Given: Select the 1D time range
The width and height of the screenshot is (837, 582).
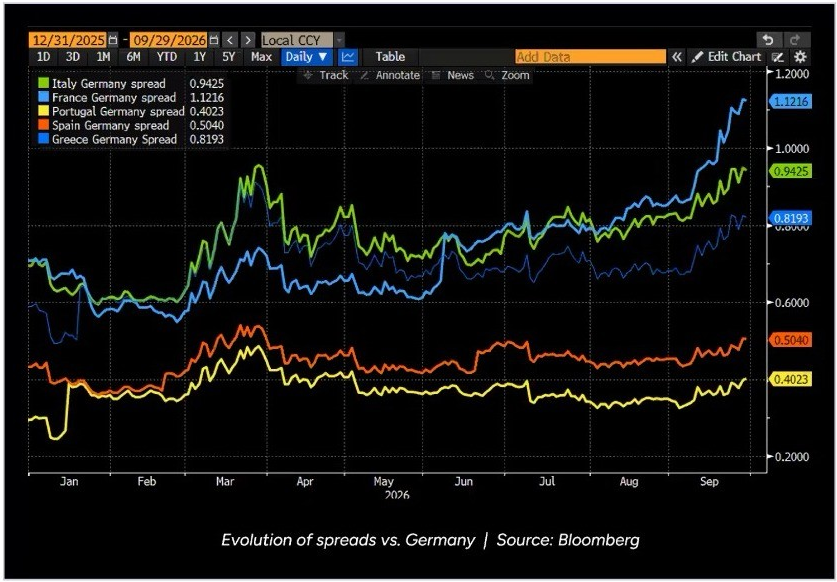Looking at the screenshot, I should (x=43, y=57).
